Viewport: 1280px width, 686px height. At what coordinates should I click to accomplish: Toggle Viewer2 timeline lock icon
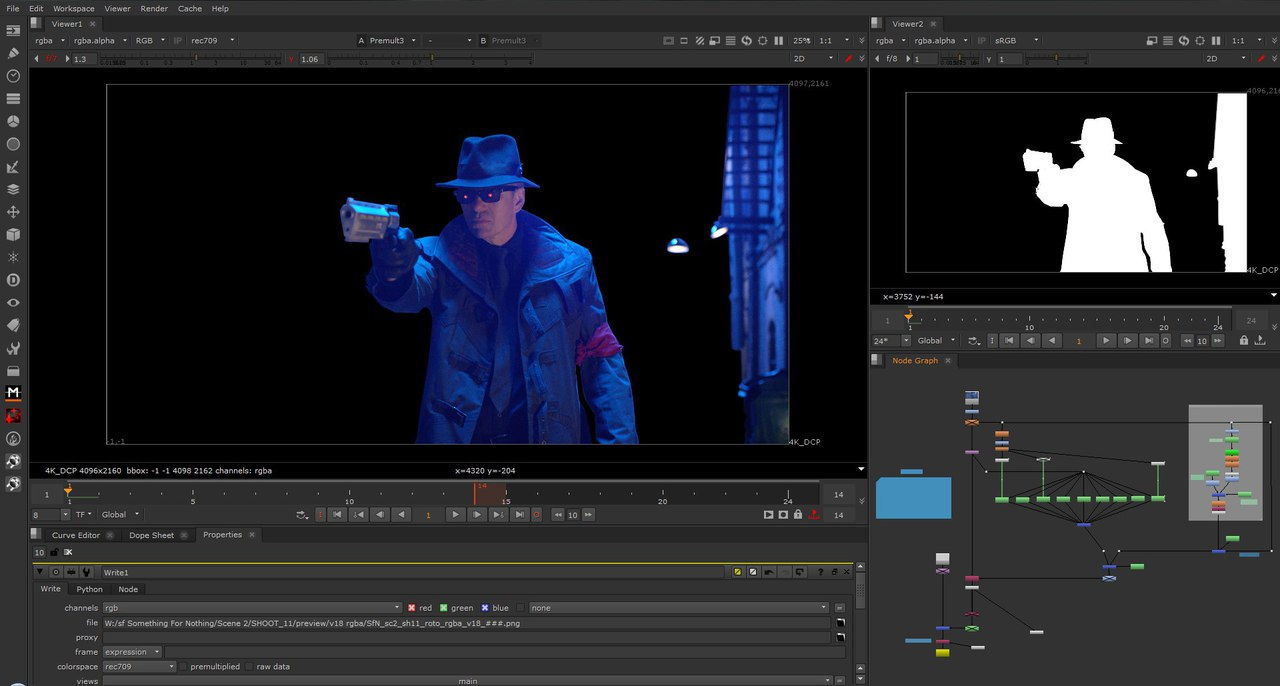1244,341
